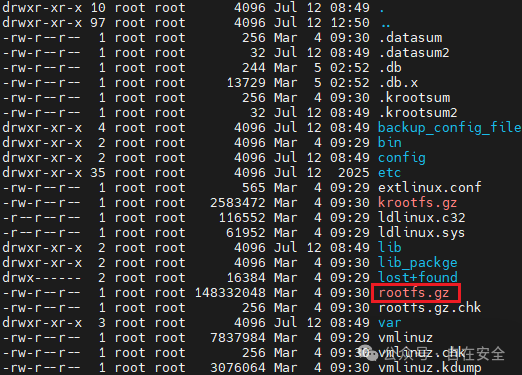
Task: Click the backup_config_file directory name
Action: (x=449, y=128)
